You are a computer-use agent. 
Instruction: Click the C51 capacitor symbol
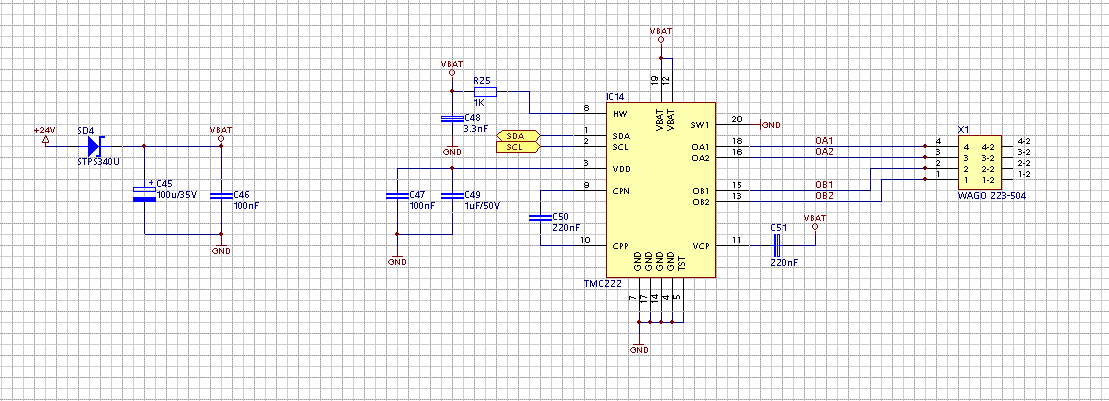click(777, 245)
